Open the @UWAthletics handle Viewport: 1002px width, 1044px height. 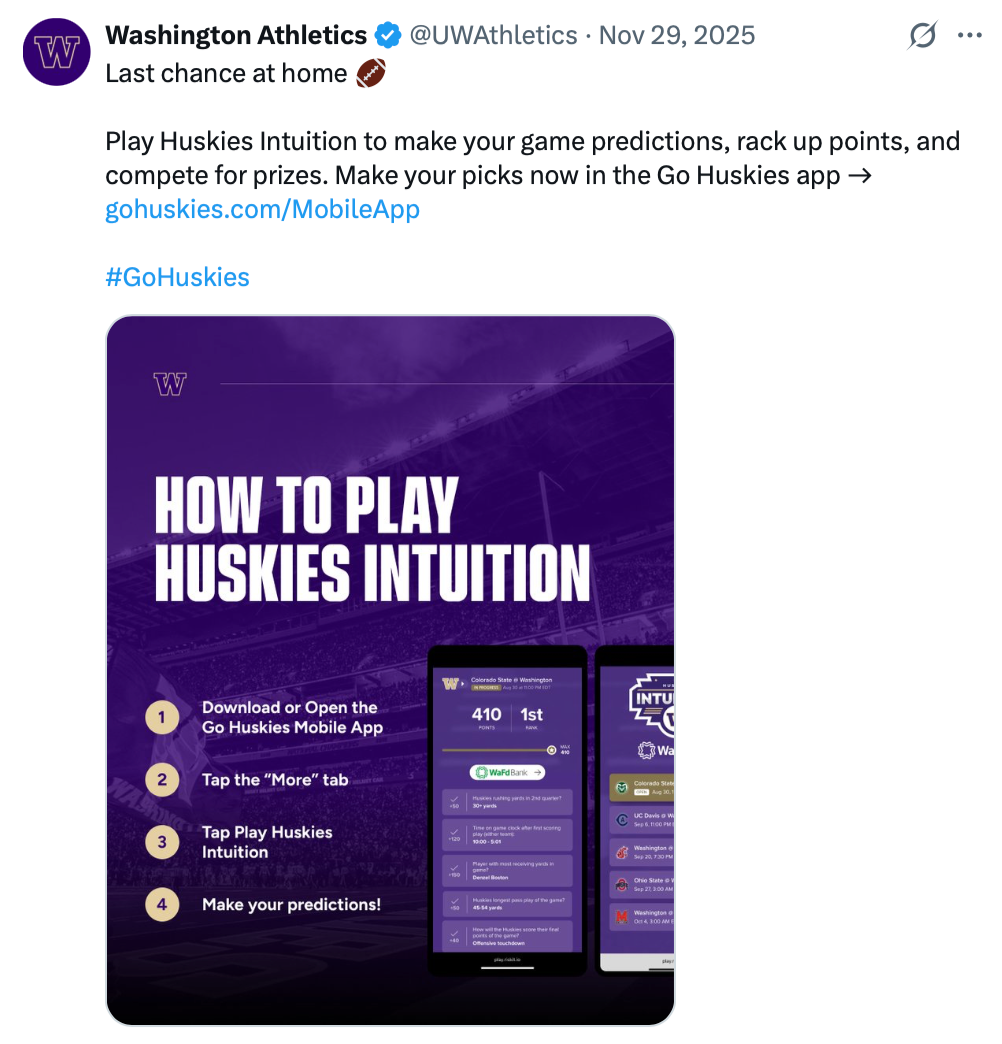point(493,36)
